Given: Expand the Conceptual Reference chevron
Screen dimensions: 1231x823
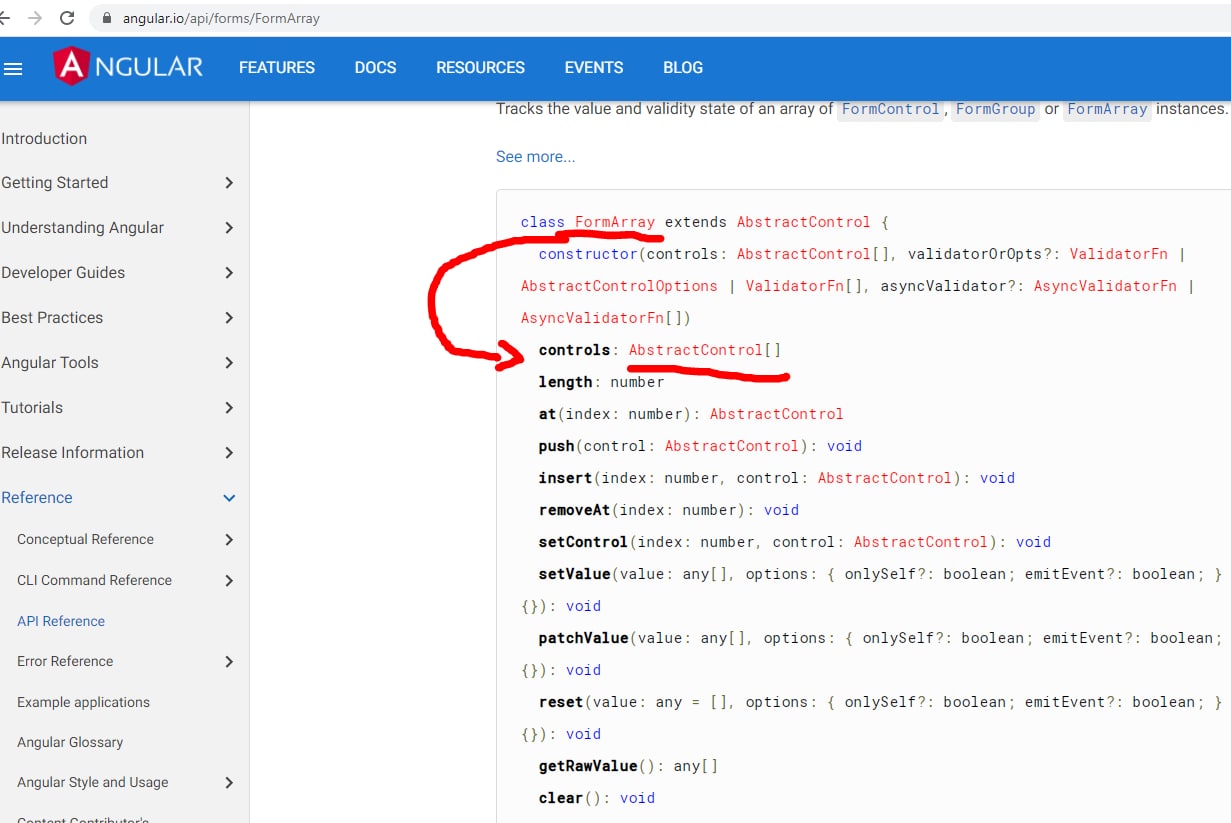Looking at the screenshot, I should [229, 540].
